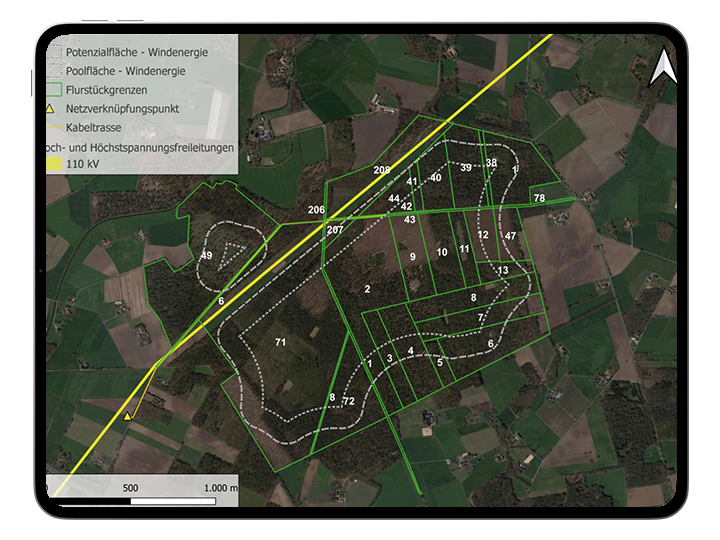Screen dimensions: 720x540
Task: Click parcel label 78 on the east side
Action: pos(539,199)
